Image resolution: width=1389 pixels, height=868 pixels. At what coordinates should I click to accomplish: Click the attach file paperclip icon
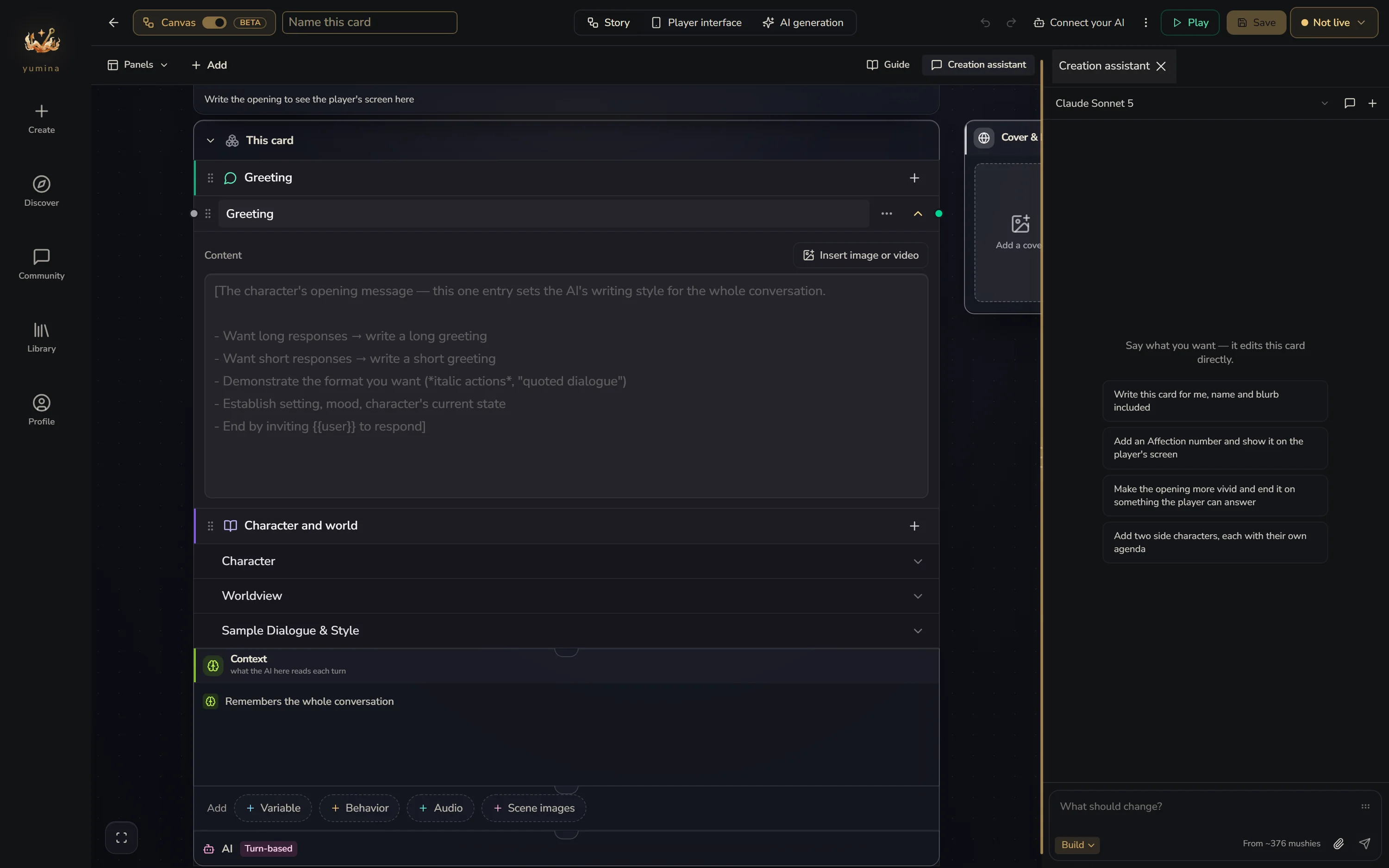click(1339, 843)
